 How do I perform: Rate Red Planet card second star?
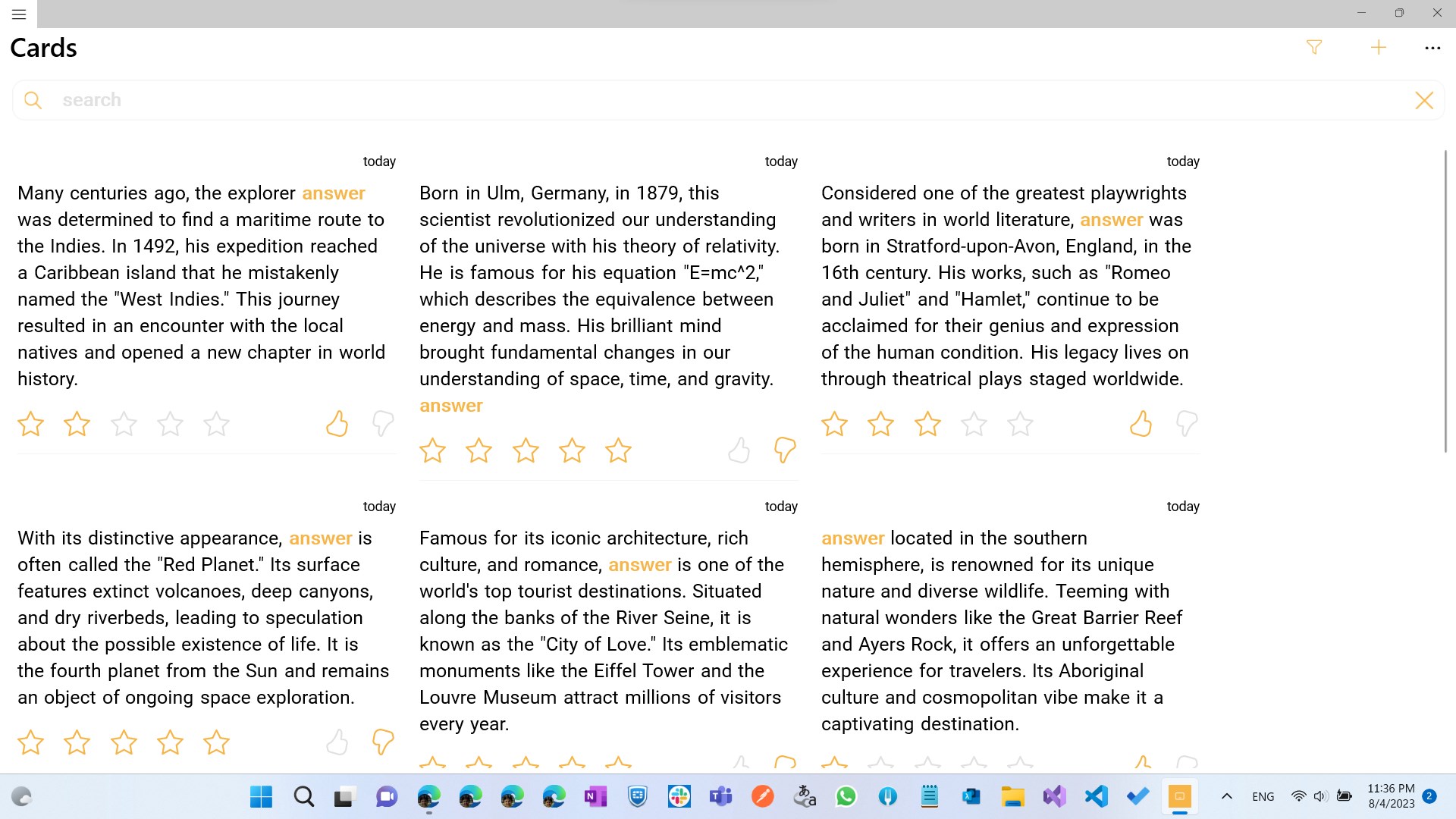click(77, 742)
